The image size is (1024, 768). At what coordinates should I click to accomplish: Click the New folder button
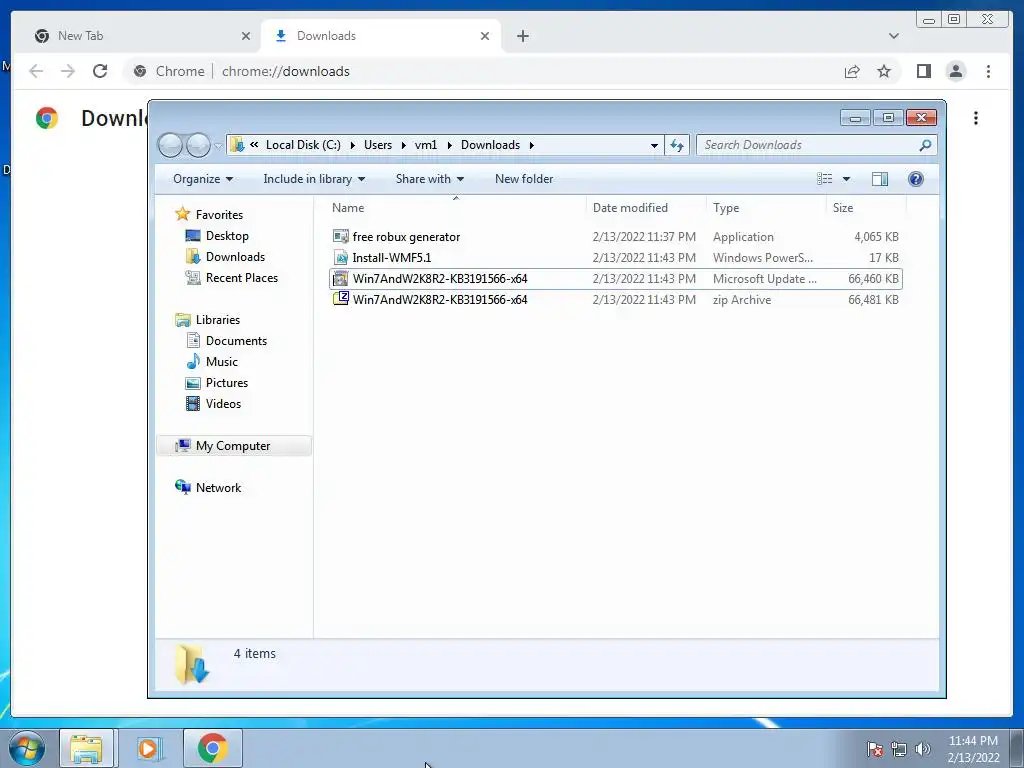(524, 179)
